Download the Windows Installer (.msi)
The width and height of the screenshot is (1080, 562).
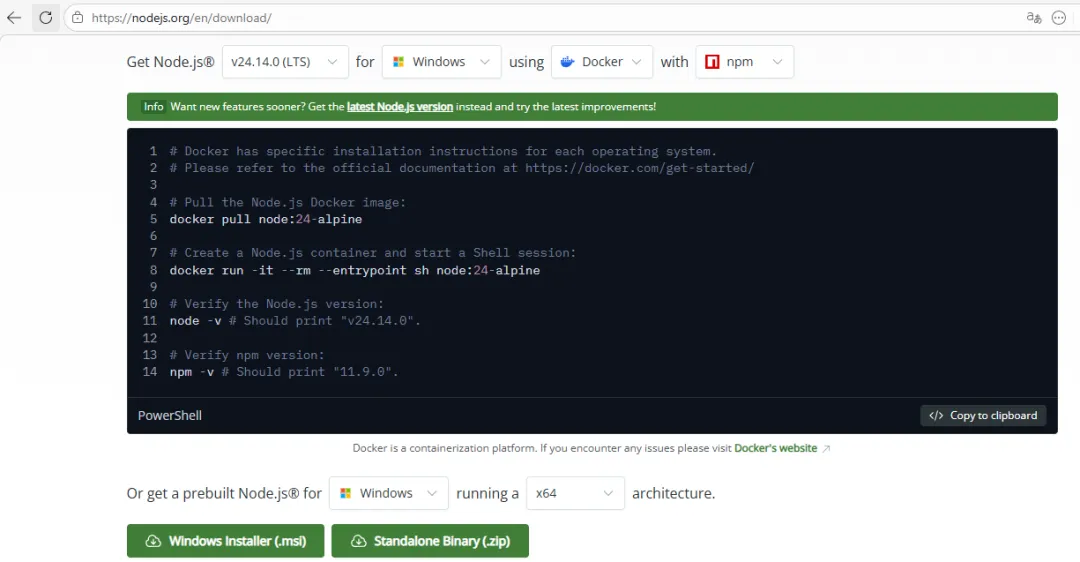click(x=225, y=541)
